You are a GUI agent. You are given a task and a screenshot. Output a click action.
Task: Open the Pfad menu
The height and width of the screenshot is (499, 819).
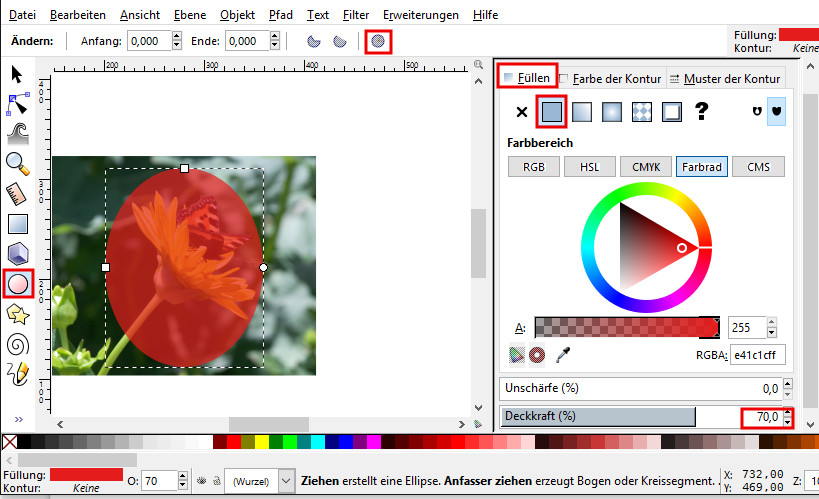tap(280, 15)
